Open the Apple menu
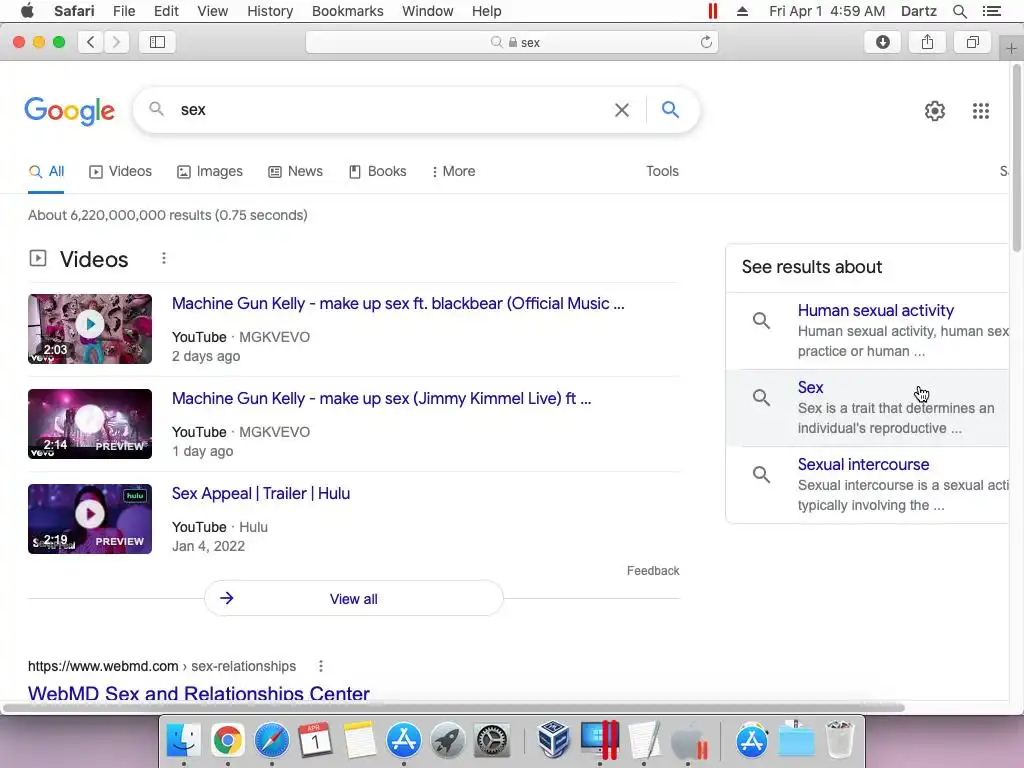1024x768 pixels. click(27, 11)
